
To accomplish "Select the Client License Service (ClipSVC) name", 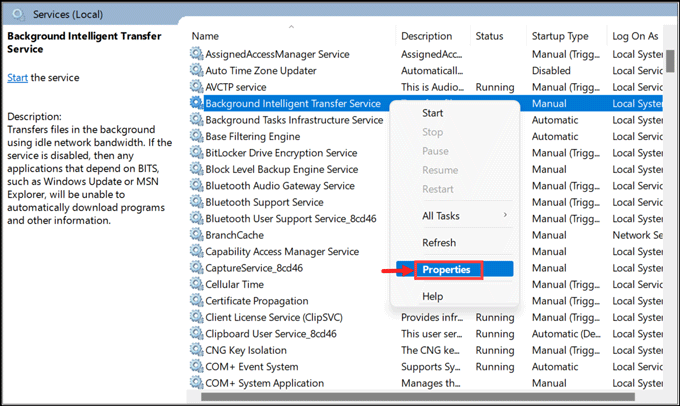I will (x=274, y=318).
